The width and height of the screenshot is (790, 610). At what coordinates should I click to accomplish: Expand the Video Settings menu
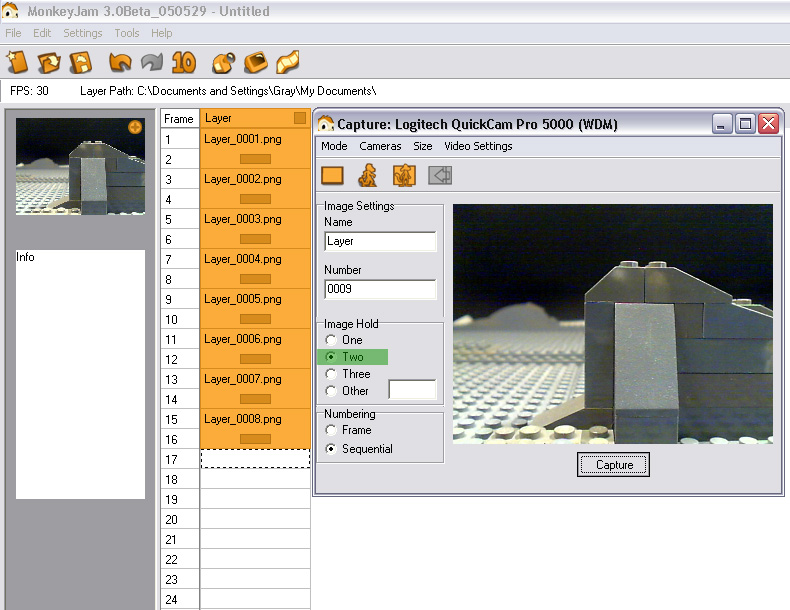[478, 146]
